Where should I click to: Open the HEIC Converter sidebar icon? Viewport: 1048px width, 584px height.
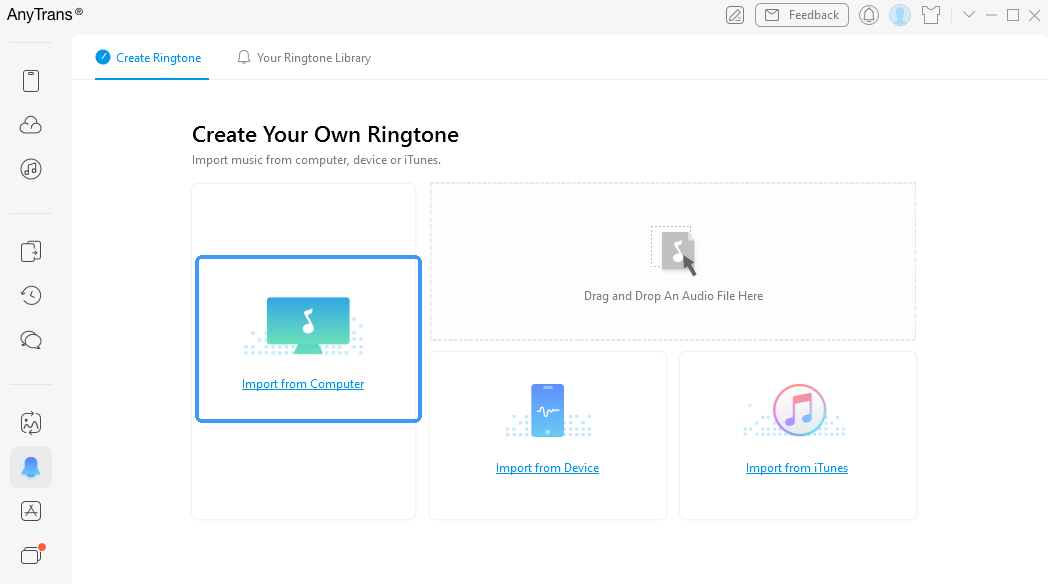point(31,423)
